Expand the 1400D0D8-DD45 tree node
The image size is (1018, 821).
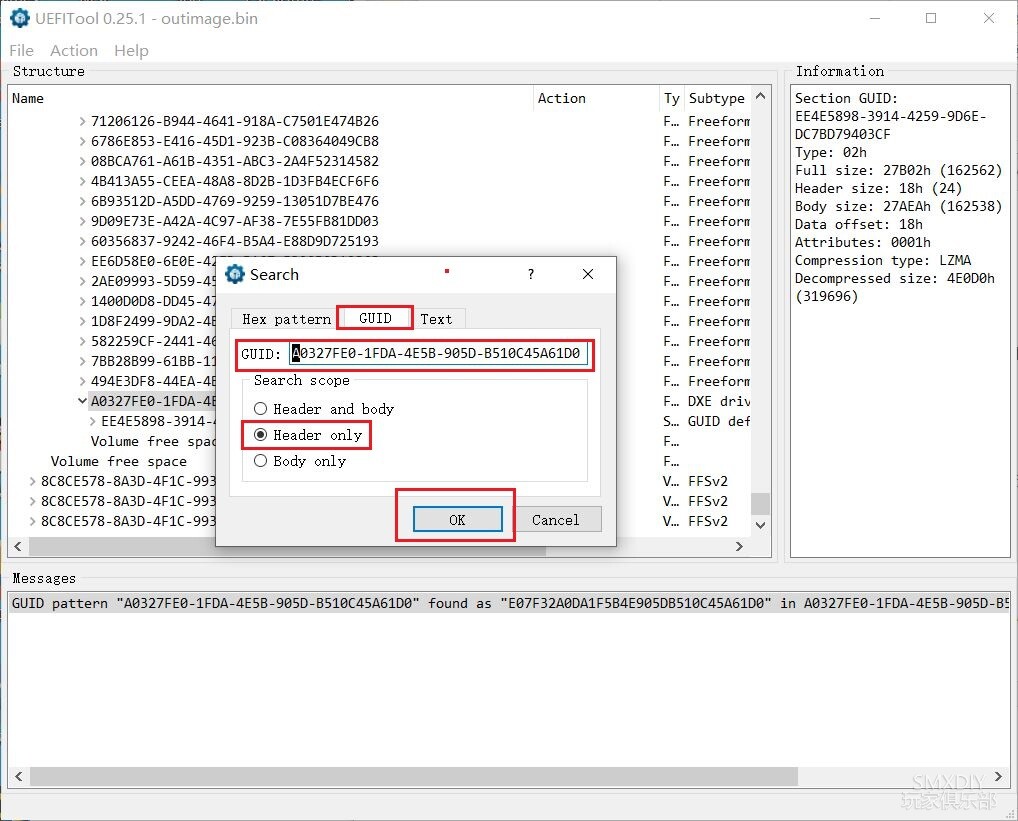pyautogui.click(x=82, y=301)
